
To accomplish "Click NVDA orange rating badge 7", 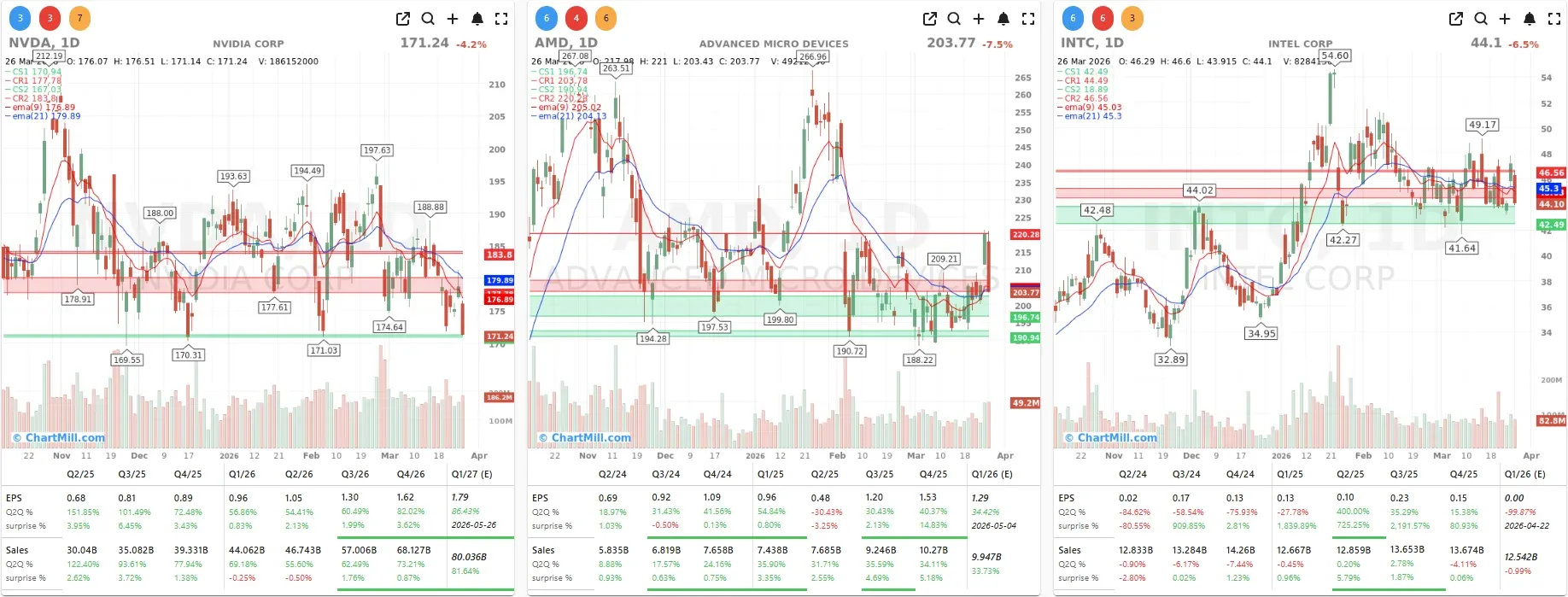I will [79, 18].
